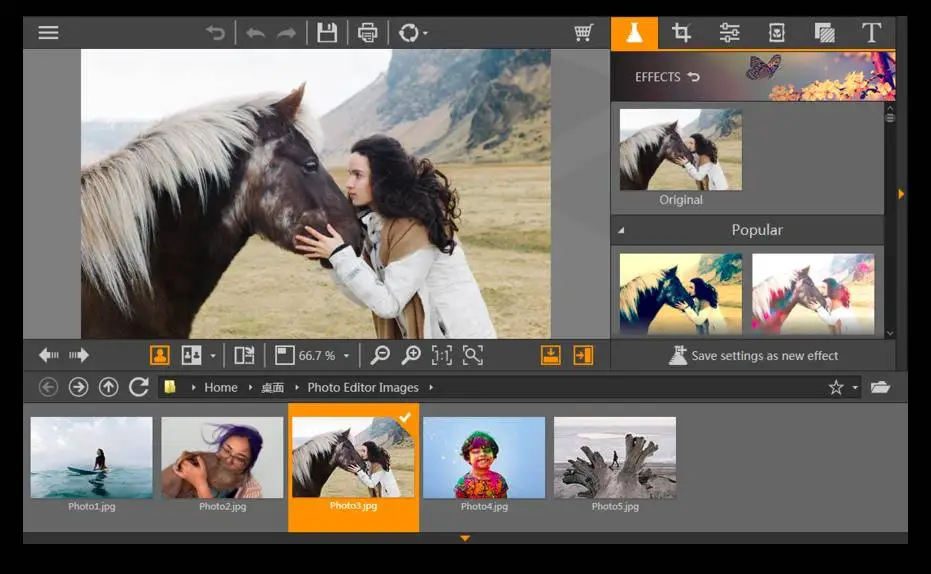Screen dimensions: 931x574
Task: Go to Home in the breadcrumb path
Action: [x=221, y=387]
